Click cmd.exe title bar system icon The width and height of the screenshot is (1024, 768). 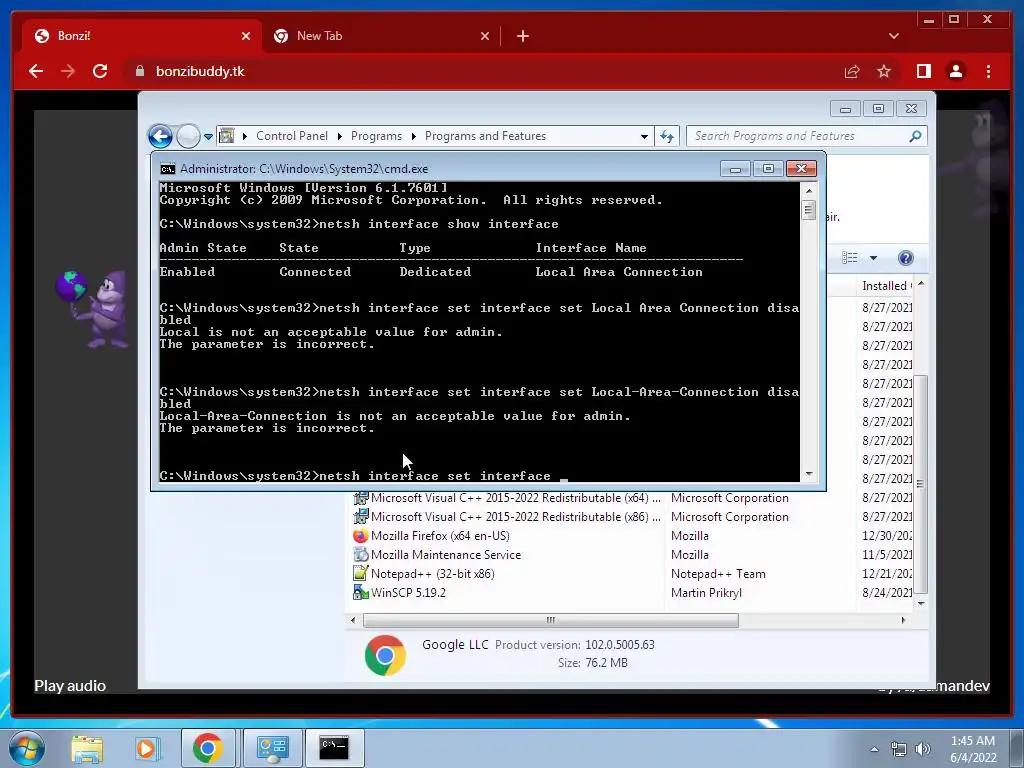168,169
